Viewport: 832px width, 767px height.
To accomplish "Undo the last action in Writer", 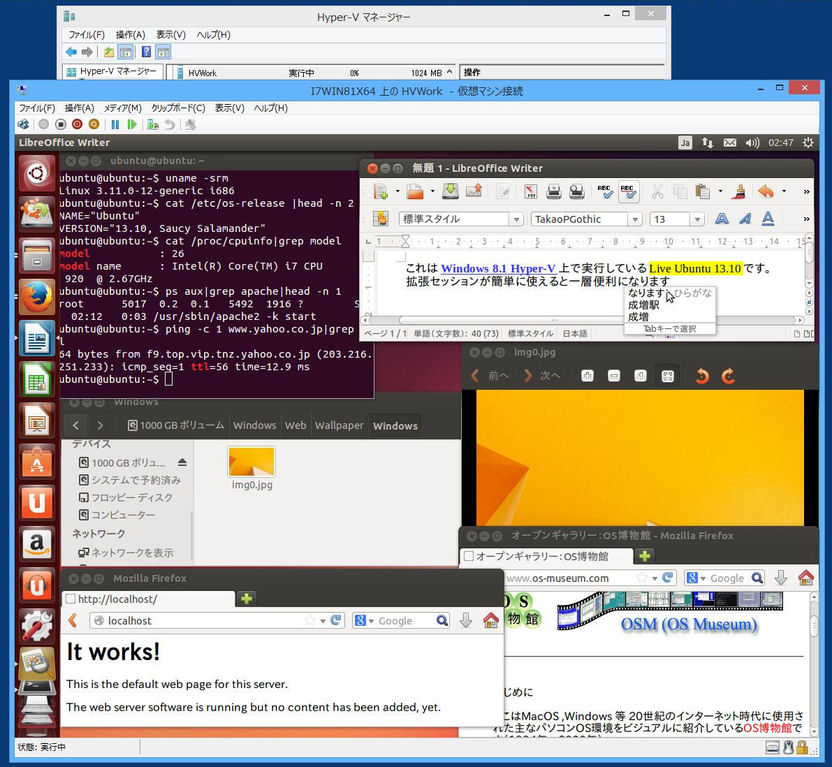I will 766,192.
